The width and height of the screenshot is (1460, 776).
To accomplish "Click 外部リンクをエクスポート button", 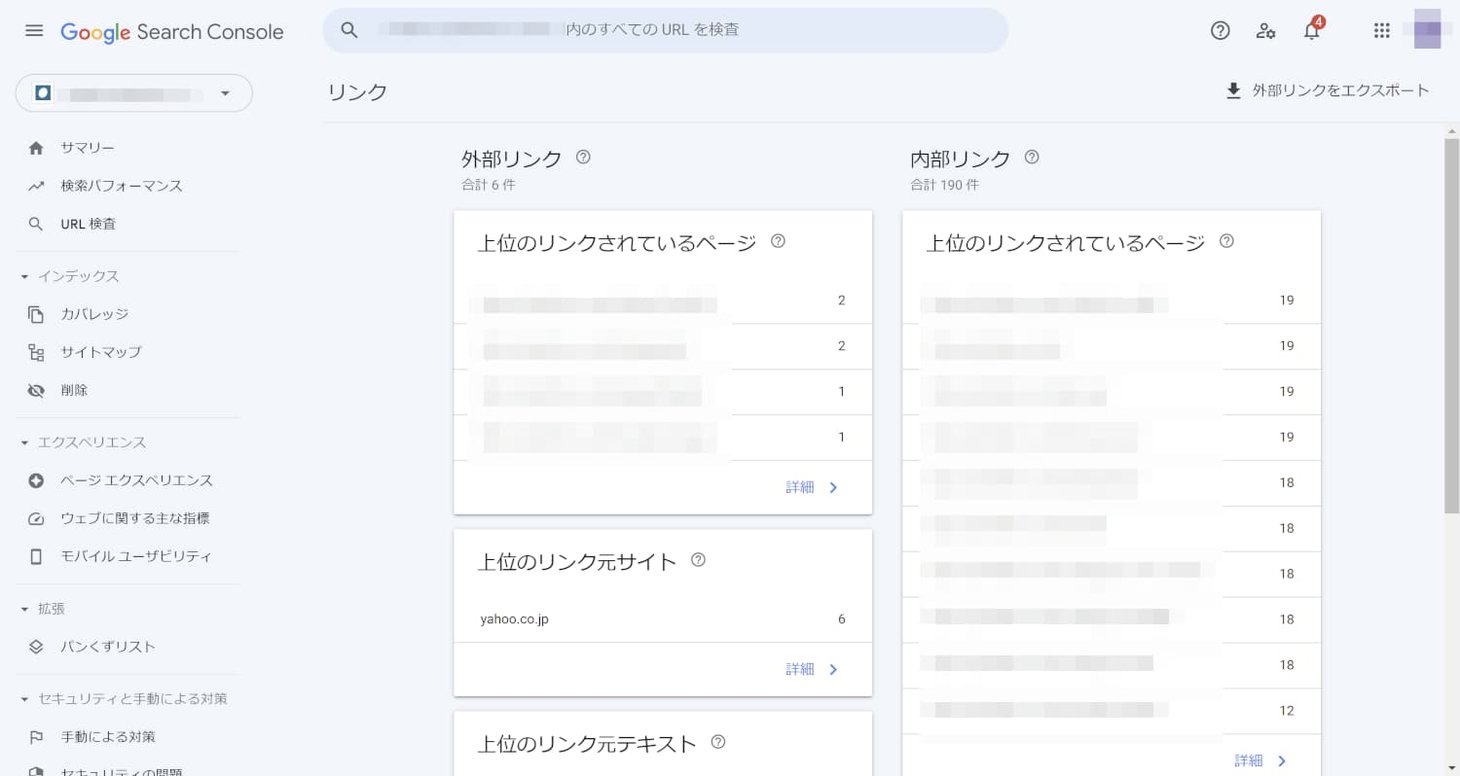I will (1328, 91).
